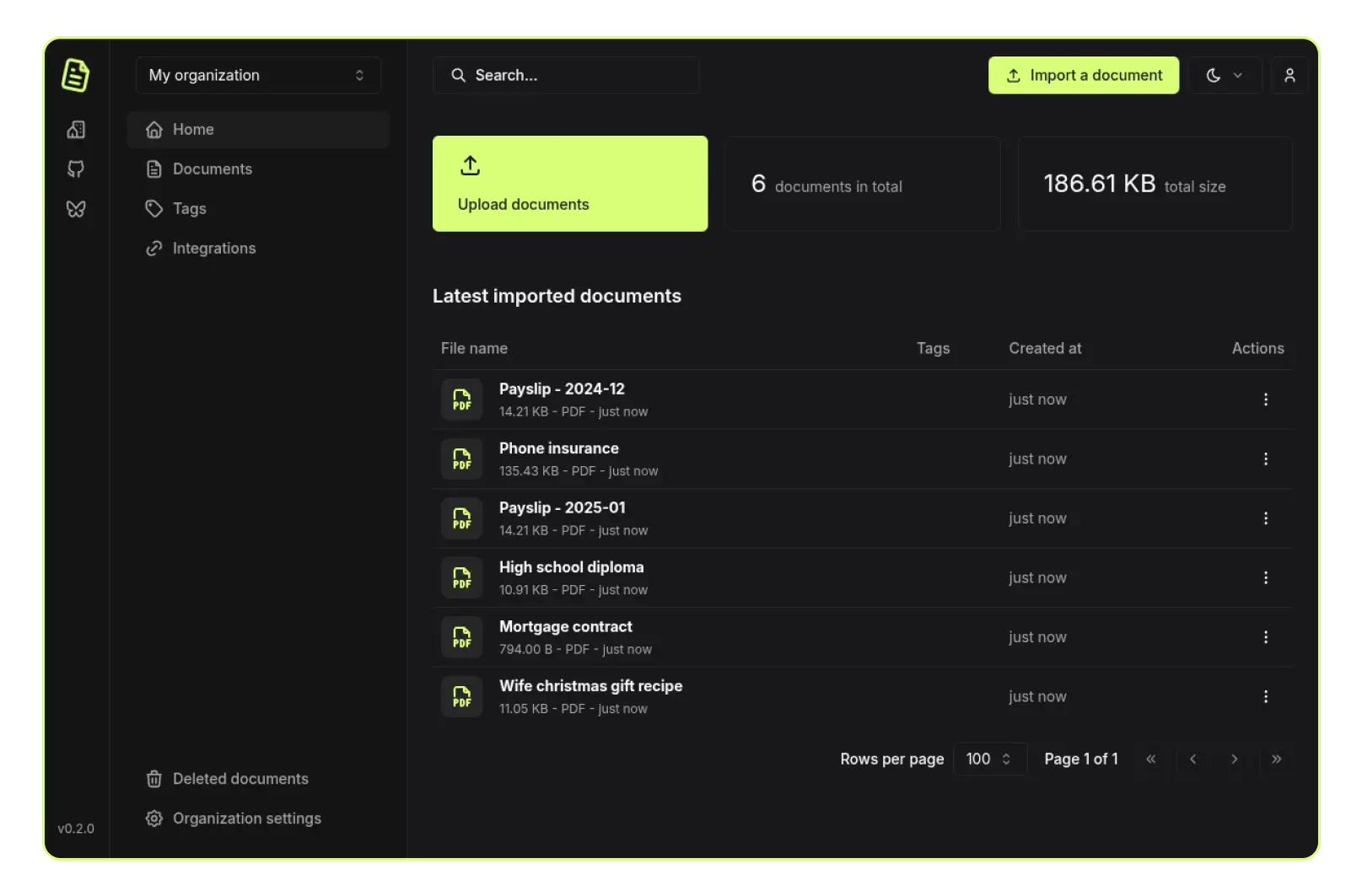Click PDF icon of High school diploma
Image resolution: width=1362 pixels, height=896 pixels.
tap(462, 578)
